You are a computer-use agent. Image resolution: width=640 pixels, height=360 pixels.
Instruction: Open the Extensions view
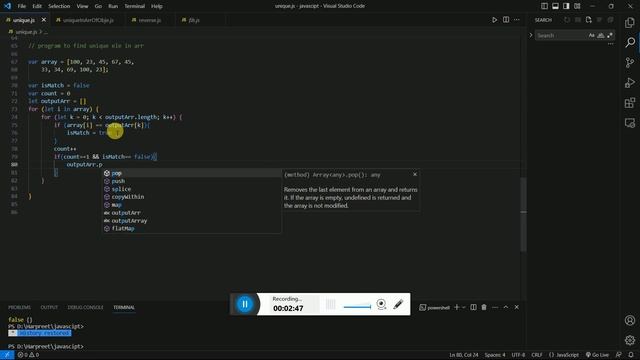[630, 102]
